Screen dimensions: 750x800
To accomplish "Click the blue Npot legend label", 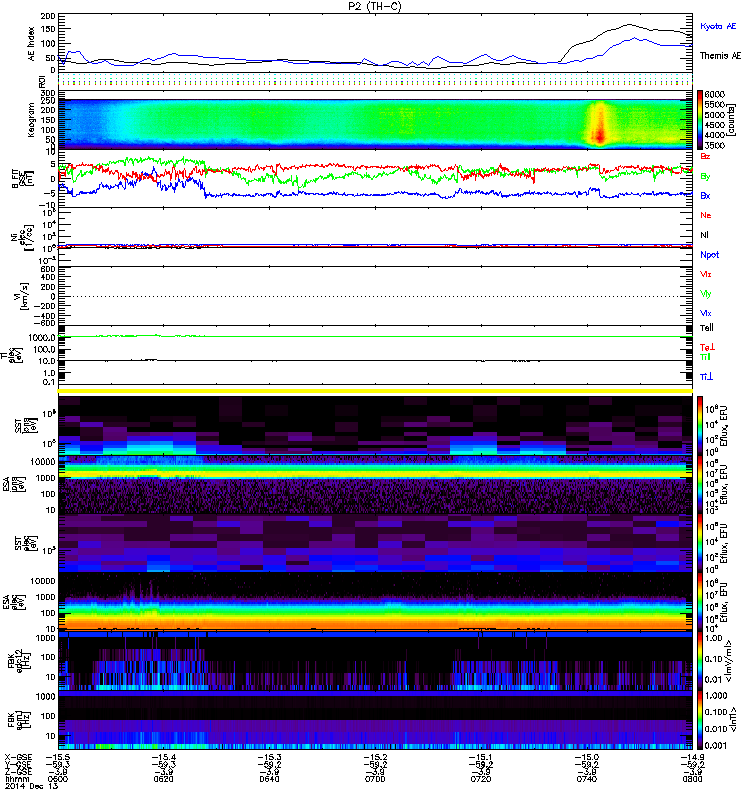I will (710, 255).
